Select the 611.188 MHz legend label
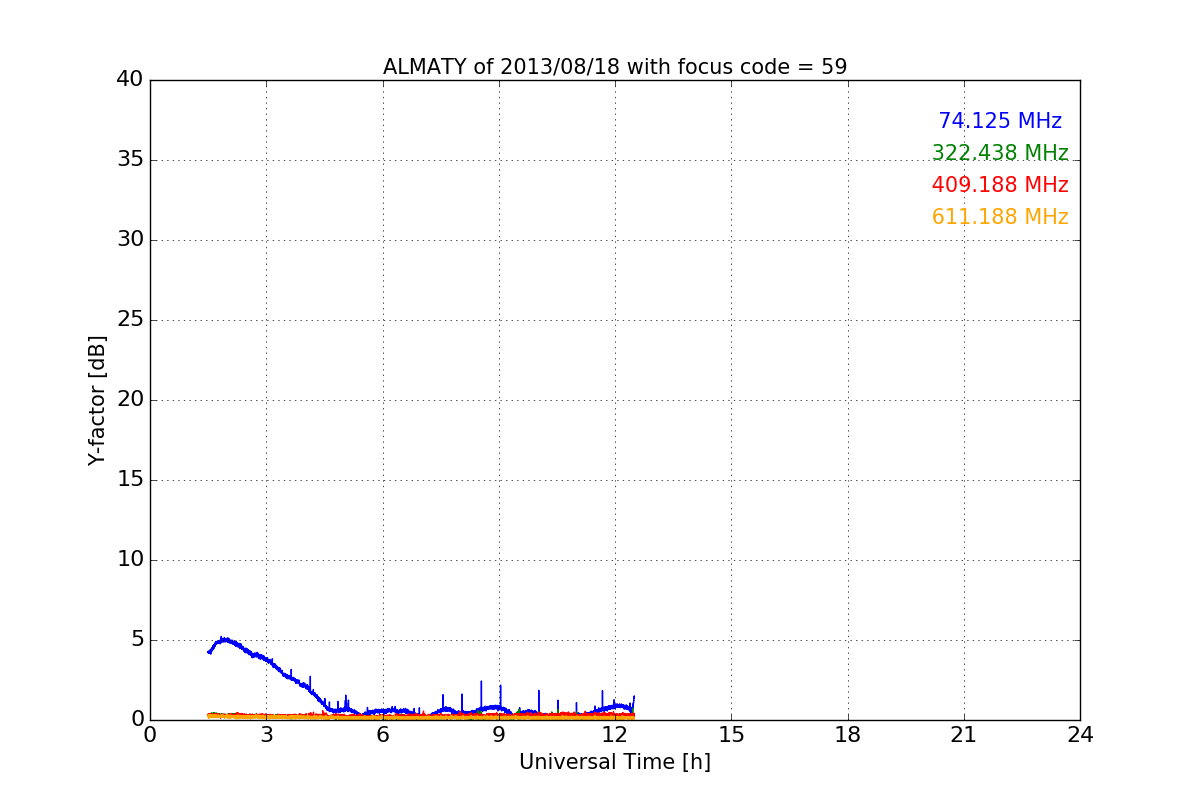This screenshot has width=1200, height=800. [1000, 217]
